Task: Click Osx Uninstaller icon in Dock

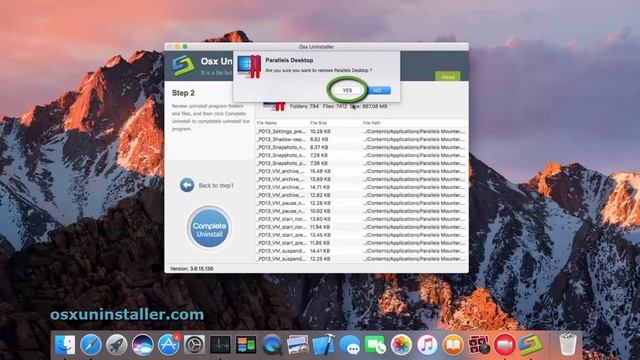Action: [x=531, y=345]
